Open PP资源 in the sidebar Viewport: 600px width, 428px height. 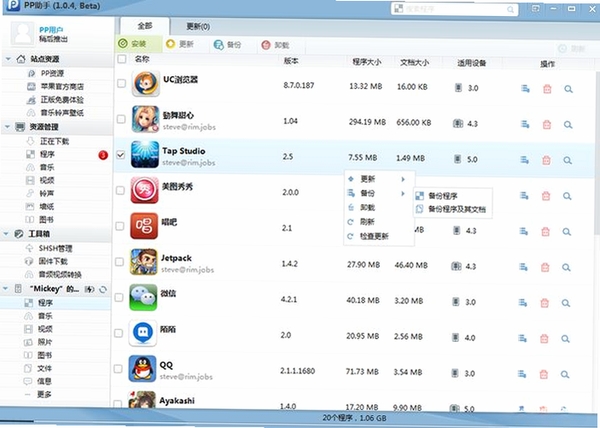(x=52, y=73)
